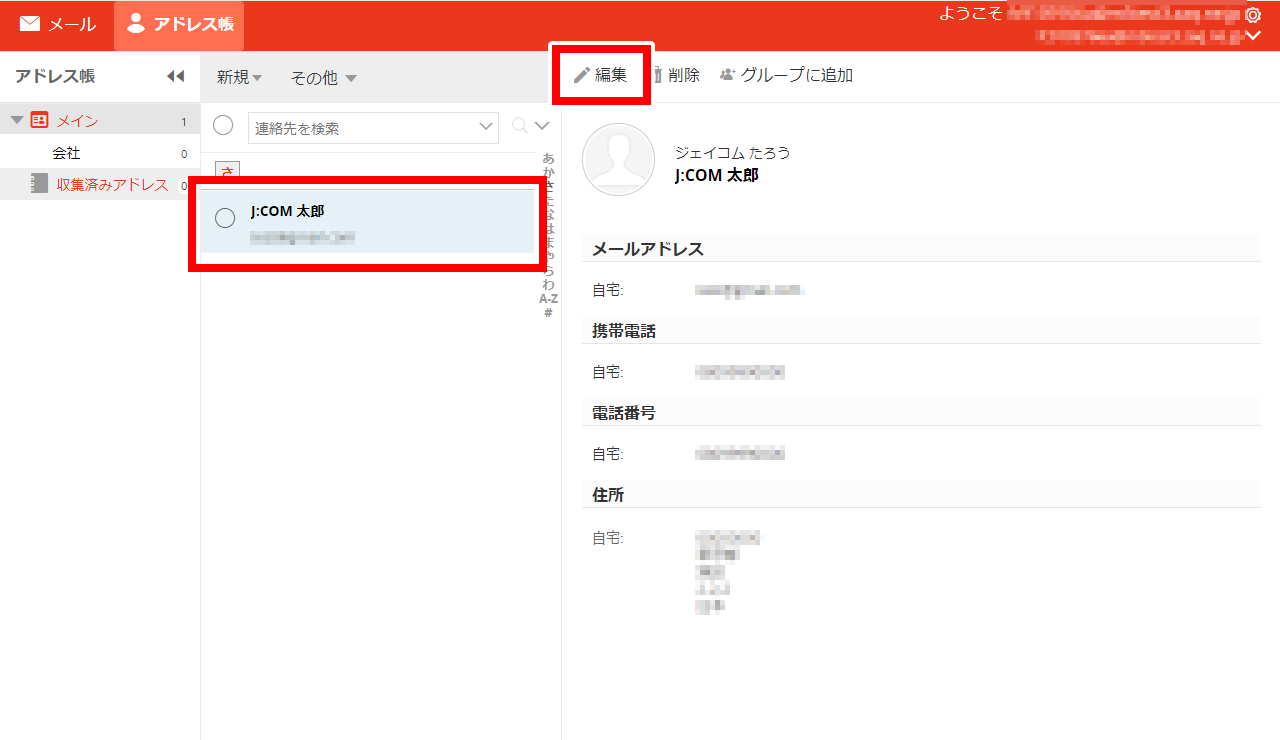
Task: Open the 新規 dropdown menu
Action: (239, 77)
